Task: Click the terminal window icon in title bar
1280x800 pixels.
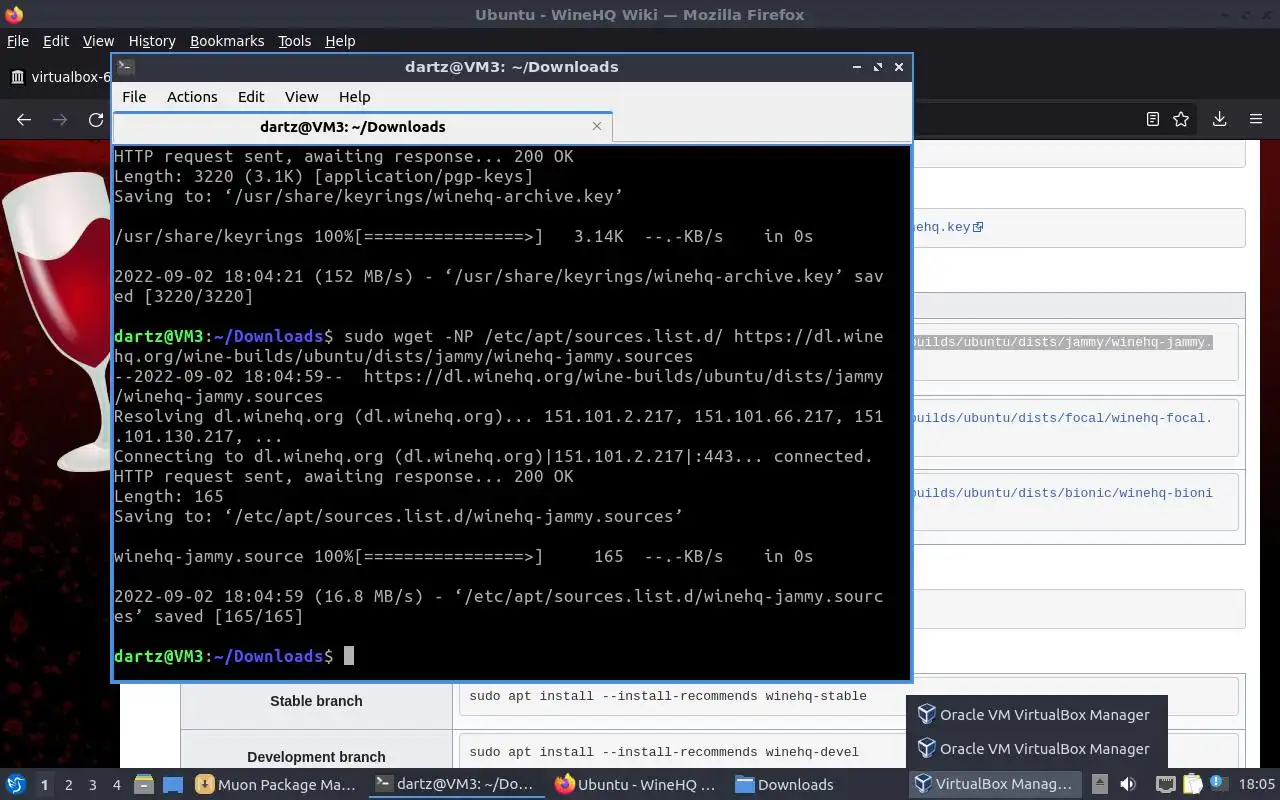Action: click(x=125, y=67)
